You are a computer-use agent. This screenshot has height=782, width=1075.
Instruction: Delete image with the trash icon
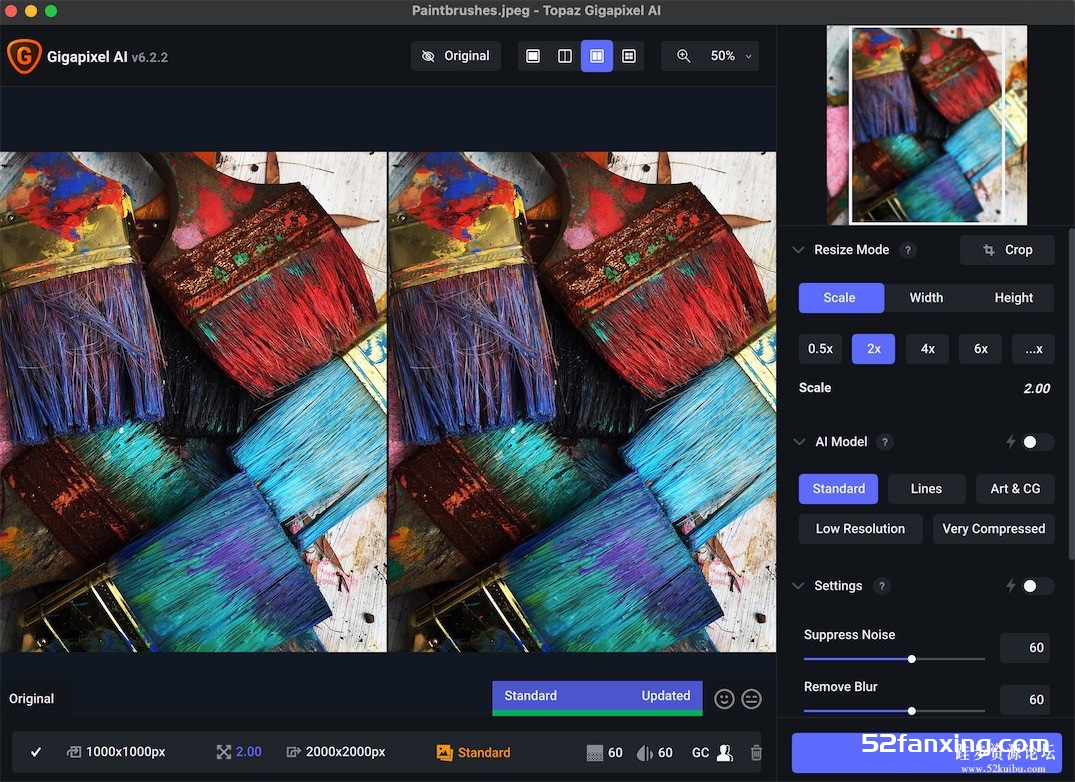tap(756, 753)
